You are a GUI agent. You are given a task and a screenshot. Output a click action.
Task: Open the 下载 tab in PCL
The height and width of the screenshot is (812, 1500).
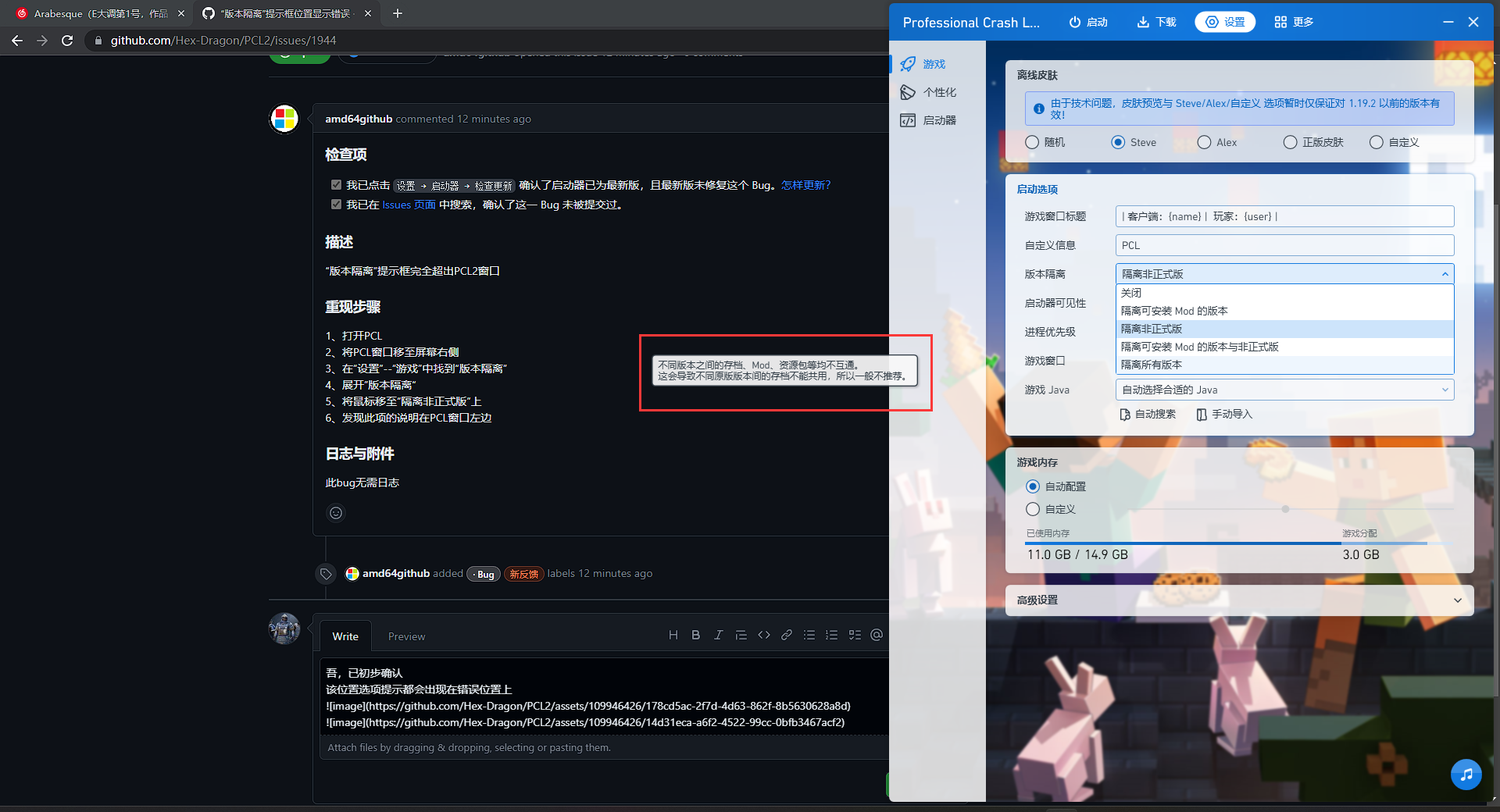(1156, 22)
